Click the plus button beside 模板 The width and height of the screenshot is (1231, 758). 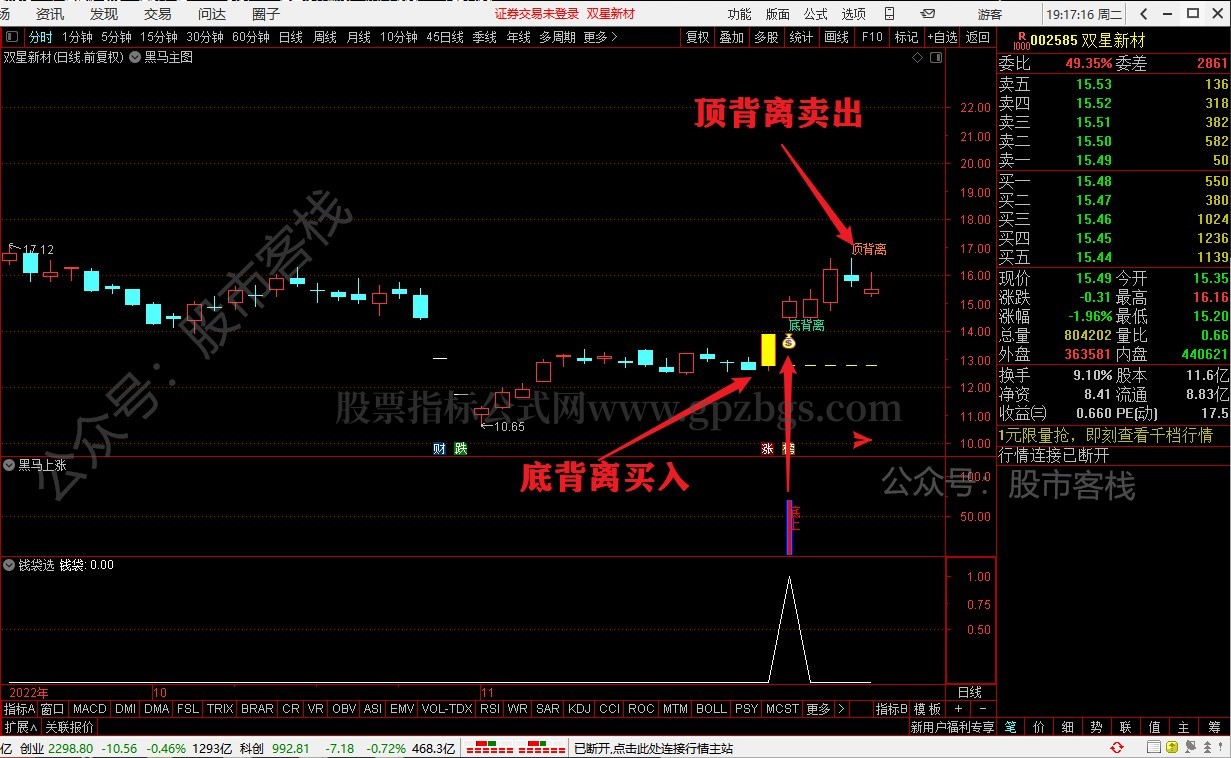[958, 709]
